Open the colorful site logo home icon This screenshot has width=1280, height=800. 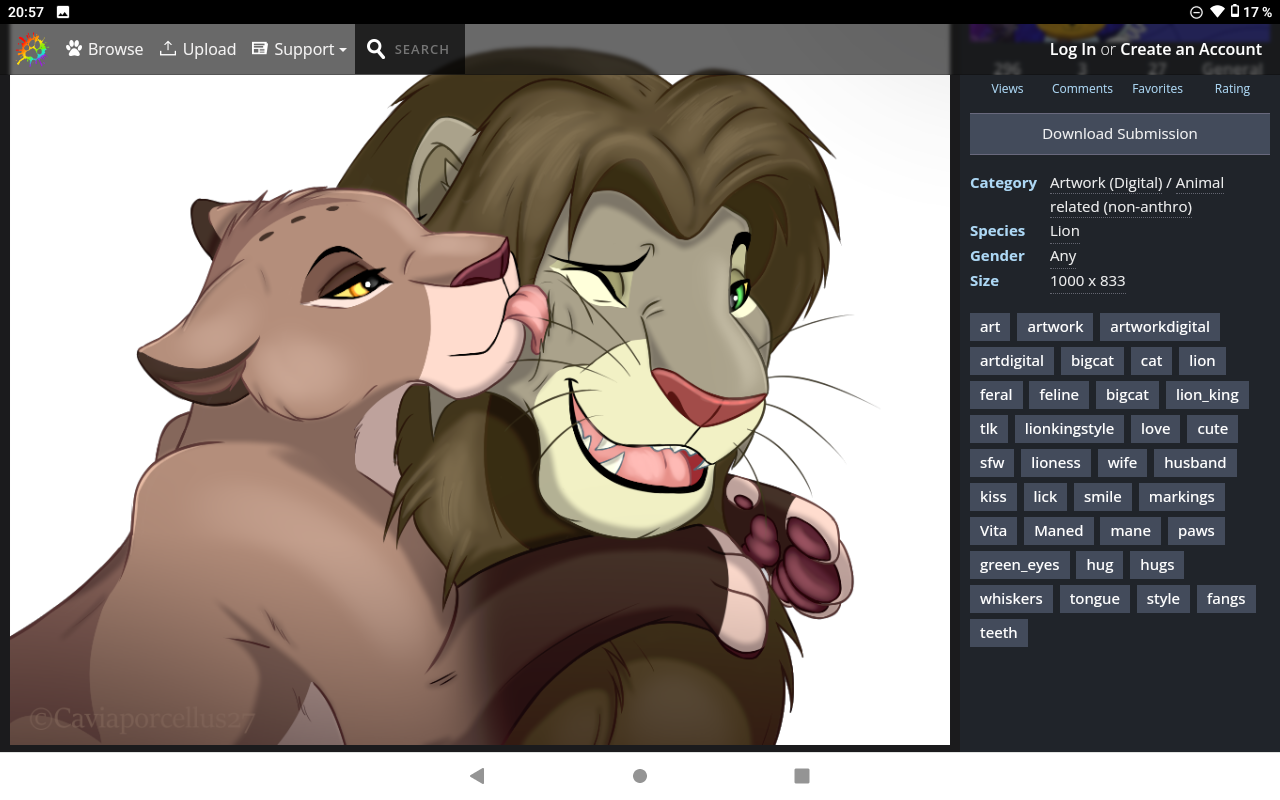(x=32, y=49)
